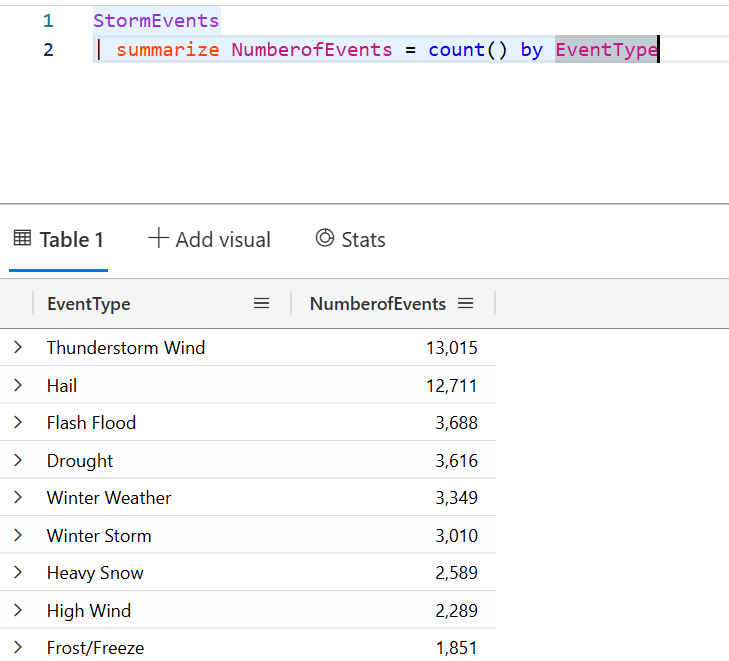Select the Heavy Snow cell

point(95,573)
